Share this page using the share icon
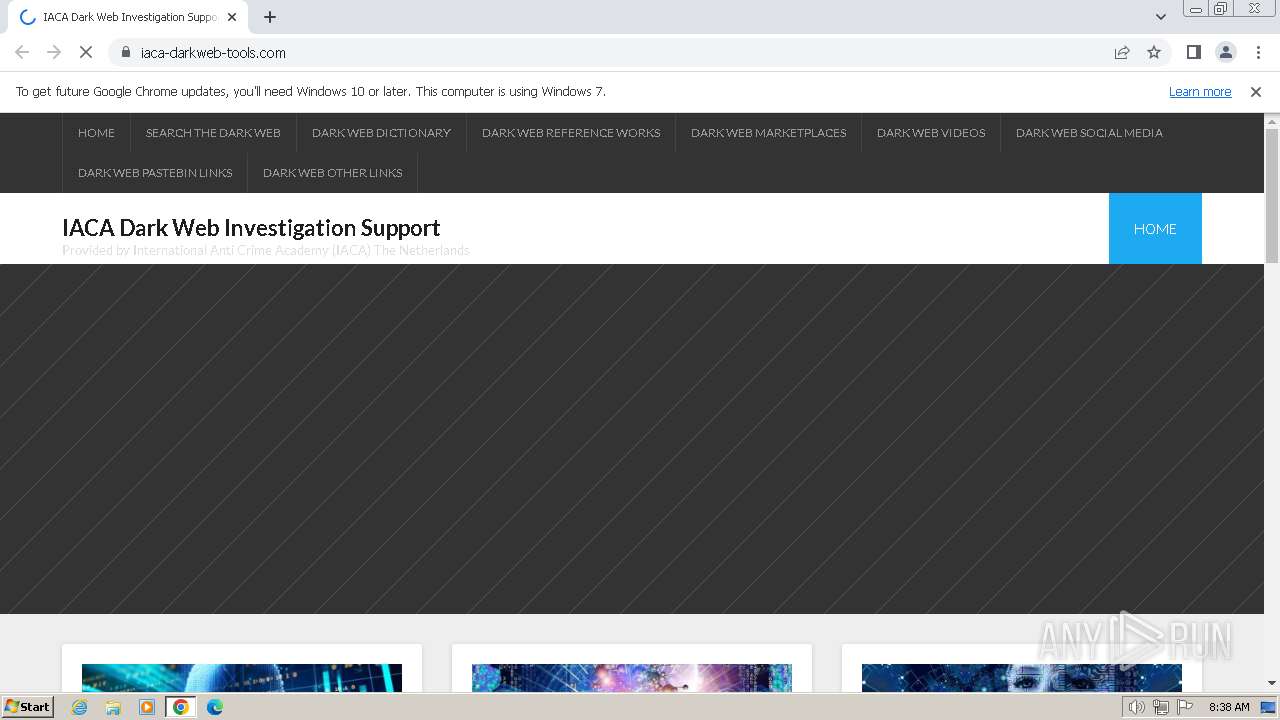 (1122, 52)
